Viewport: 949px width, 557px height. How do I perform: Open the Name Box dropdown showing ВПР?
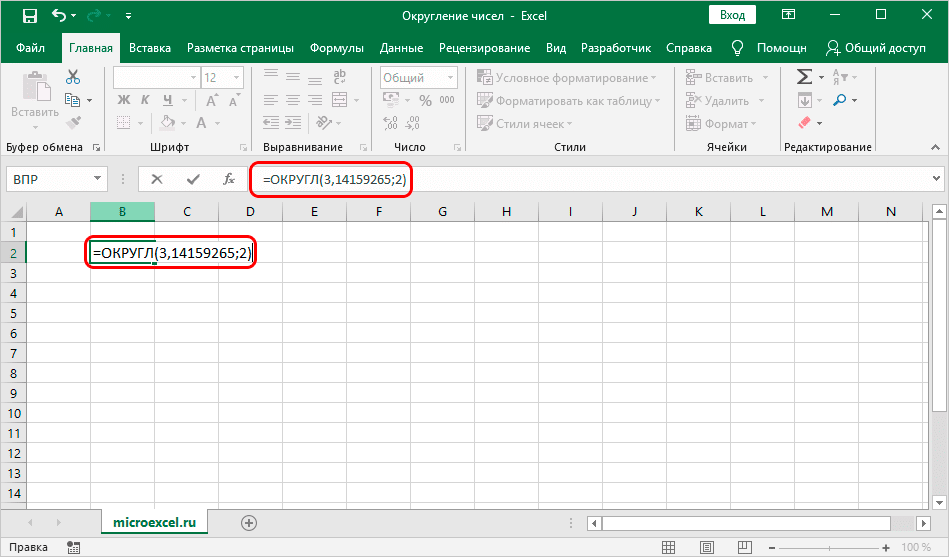coord(98,179)
